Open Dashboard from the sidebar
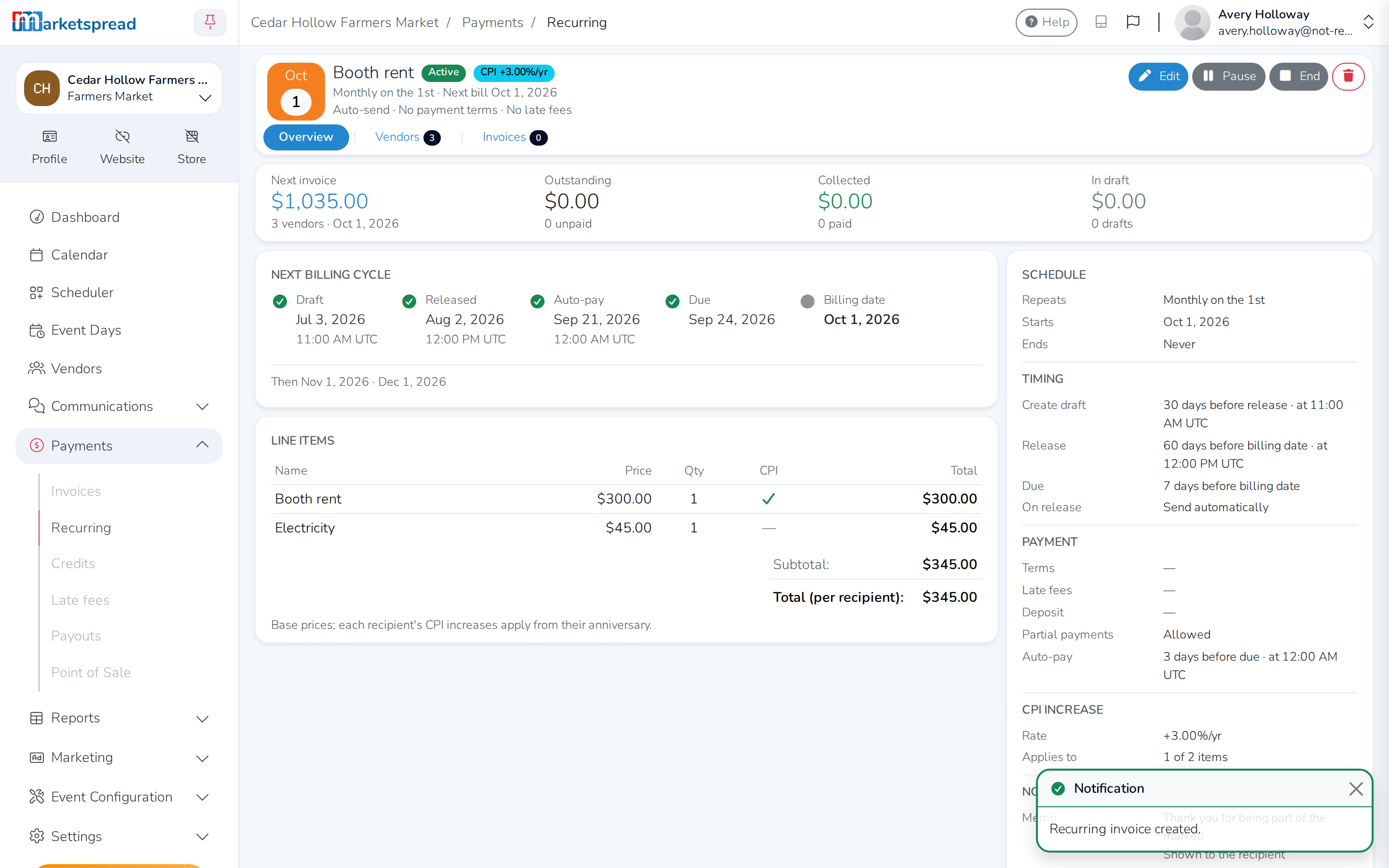 pos(119,217)
